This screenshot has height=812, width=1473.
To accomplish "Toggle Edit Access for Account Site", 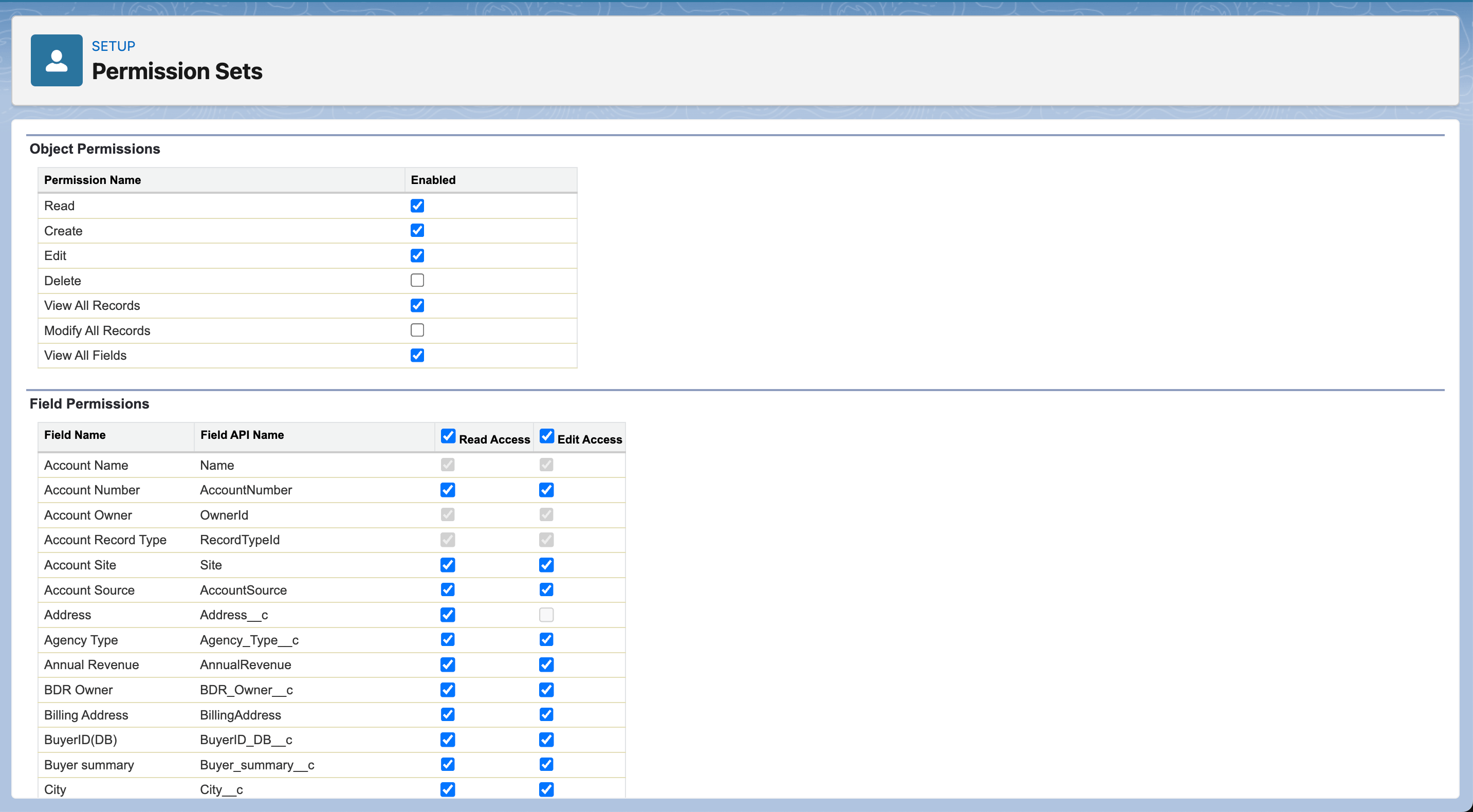I will [546, 565].
